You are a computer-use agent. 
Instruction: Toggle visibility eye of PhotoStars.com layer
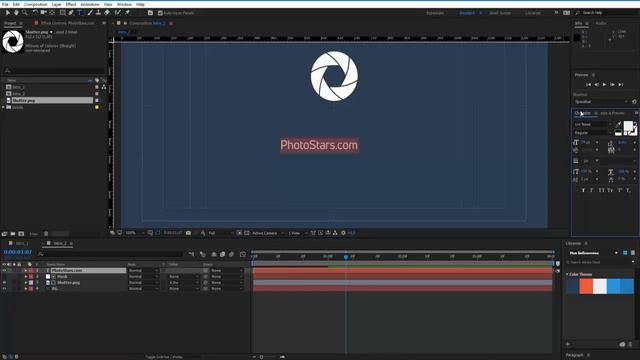coord(4,270)
